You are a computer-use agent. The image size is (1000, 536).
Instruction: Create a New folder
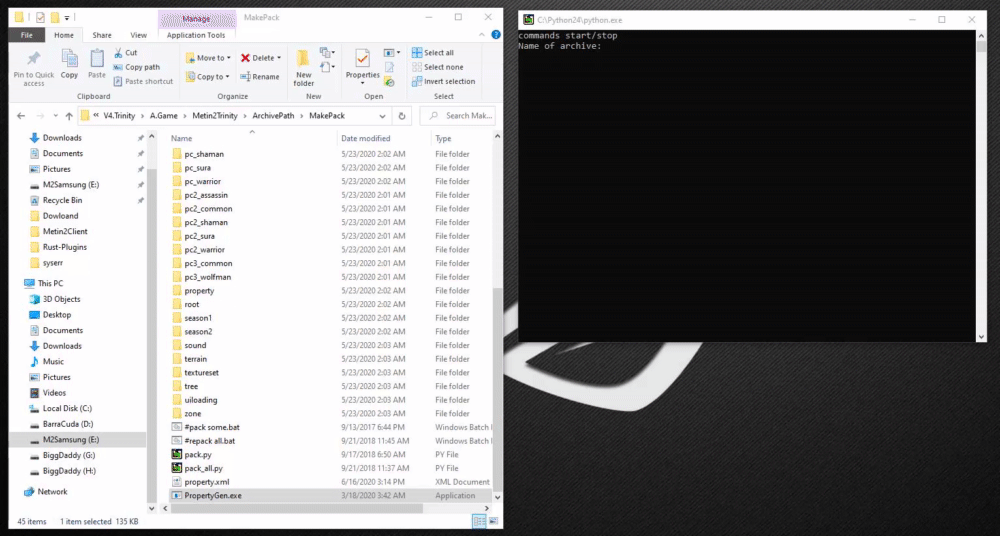click(x=304, y=67)
